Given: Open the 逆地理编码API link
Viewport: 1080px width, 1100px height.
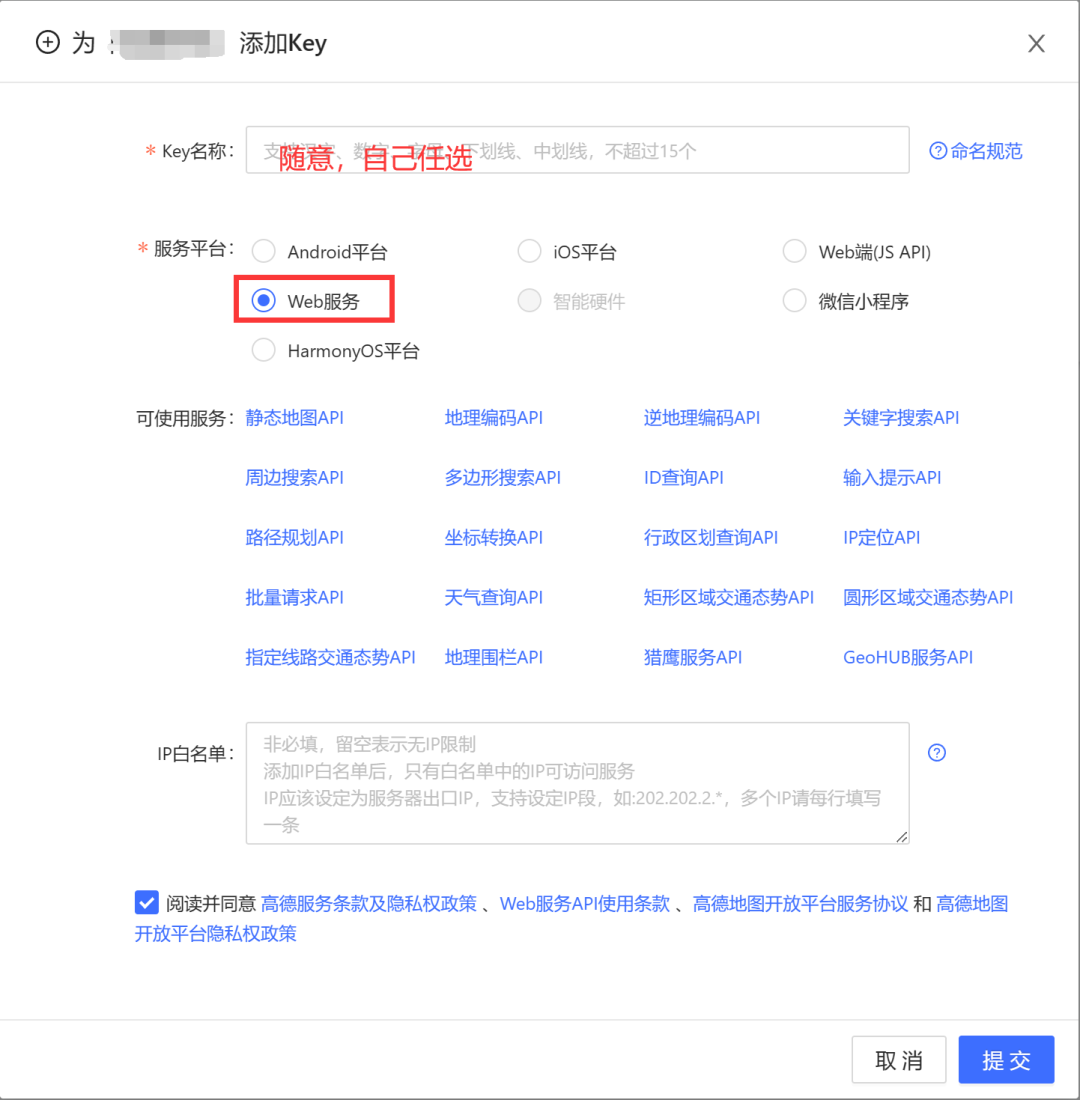Looking at the screenshot, I should (702, 418).
